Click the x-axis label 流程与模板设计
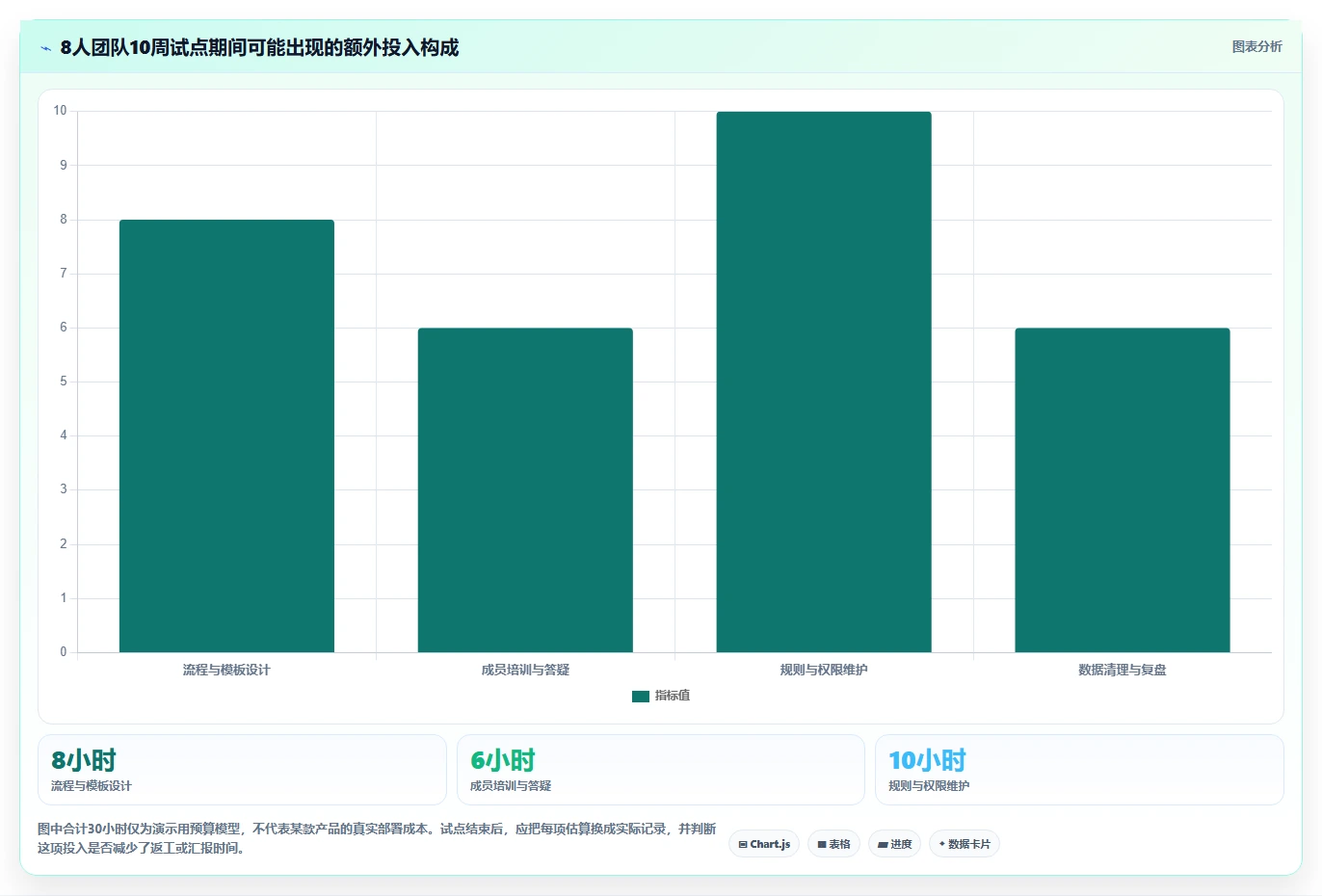This screenshot has width=1322, height=896. 226,670
